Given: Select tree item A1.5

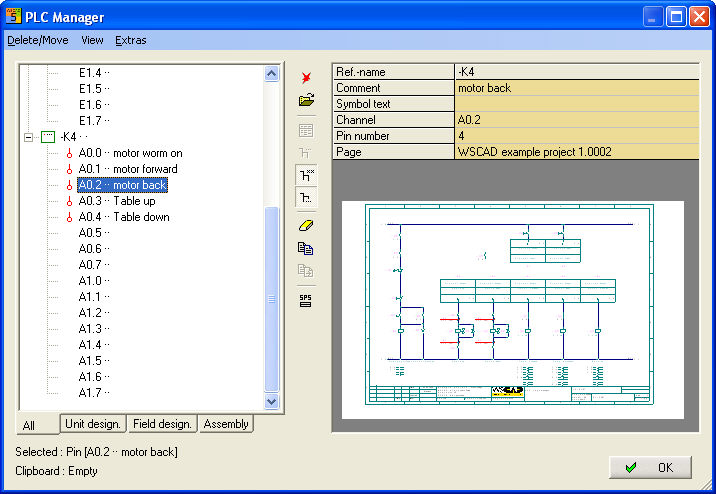Looking at the screenshot, I should pos(94,361).
